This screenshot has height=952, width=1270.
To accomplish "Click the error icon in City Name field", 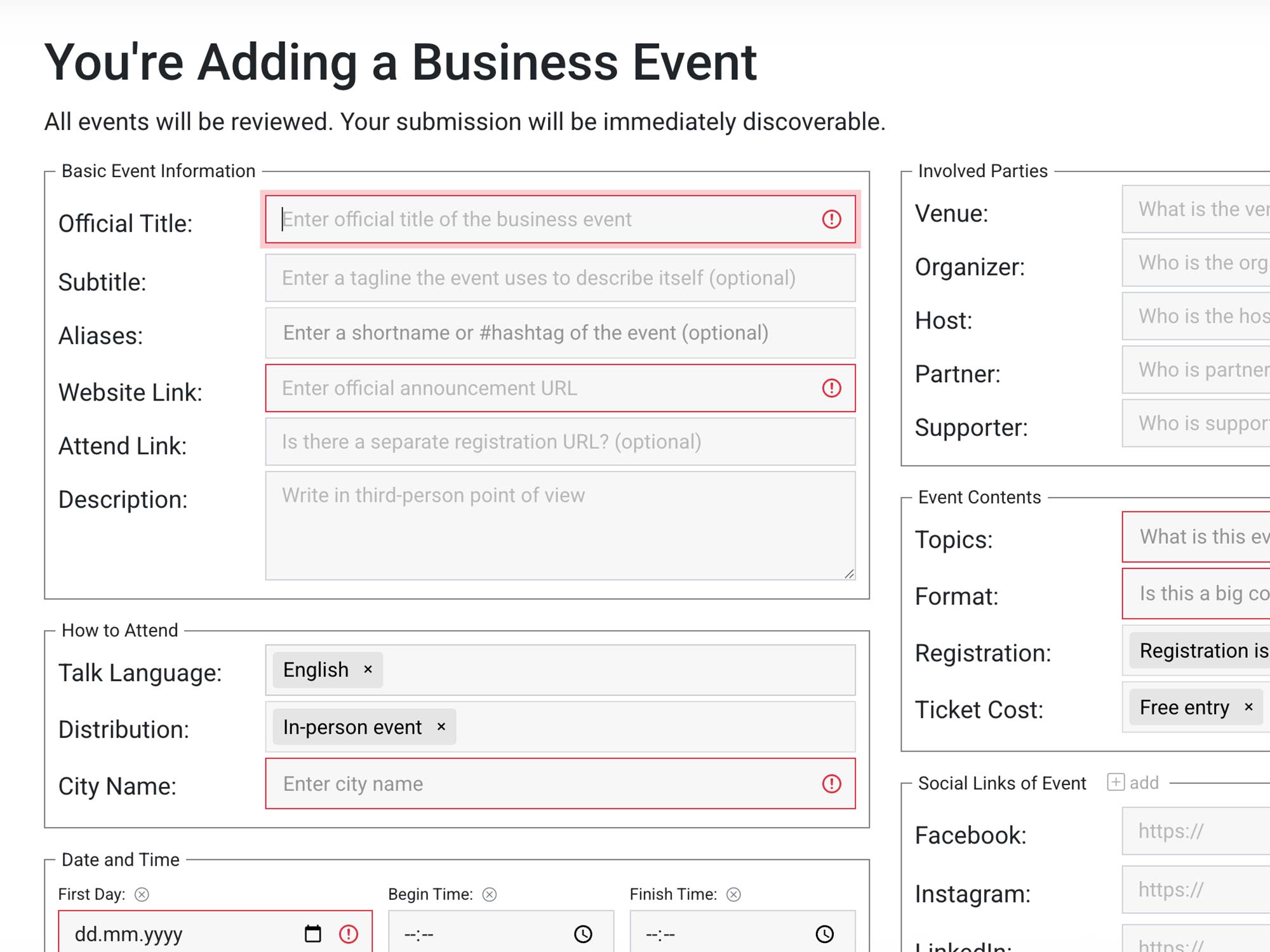I will (832, 784).
